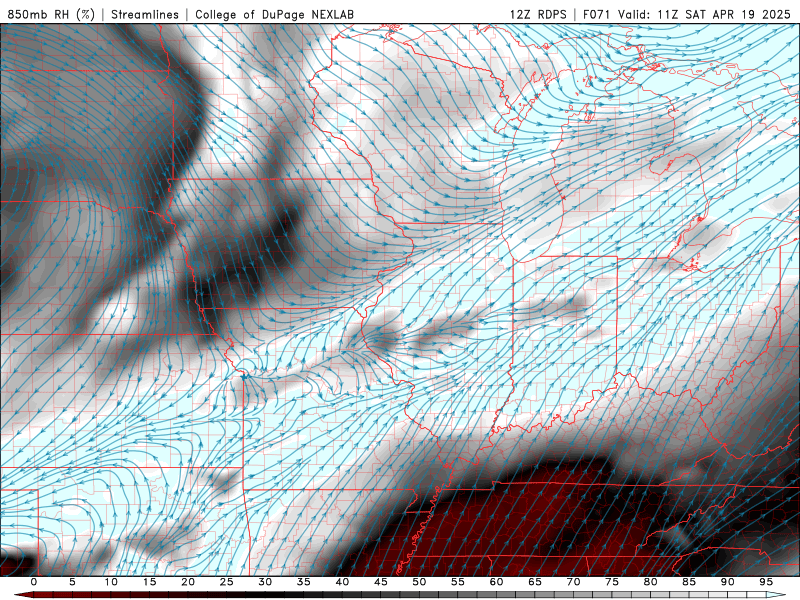Click the colorbar label '25'
This screenshot has height=600, width=800.
point(227,582)
